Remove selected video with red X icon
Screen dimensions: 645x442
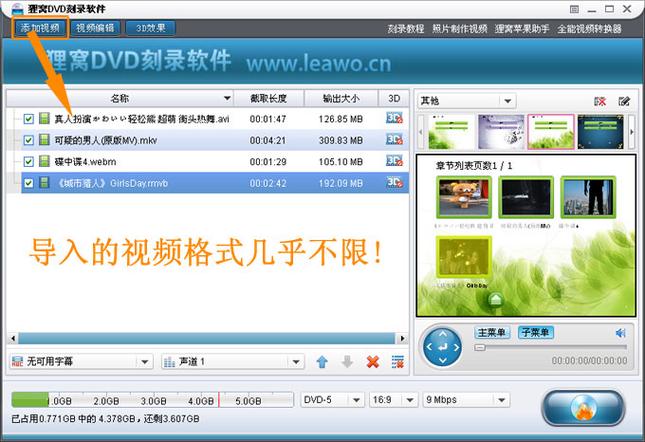[x=373, y=362]
